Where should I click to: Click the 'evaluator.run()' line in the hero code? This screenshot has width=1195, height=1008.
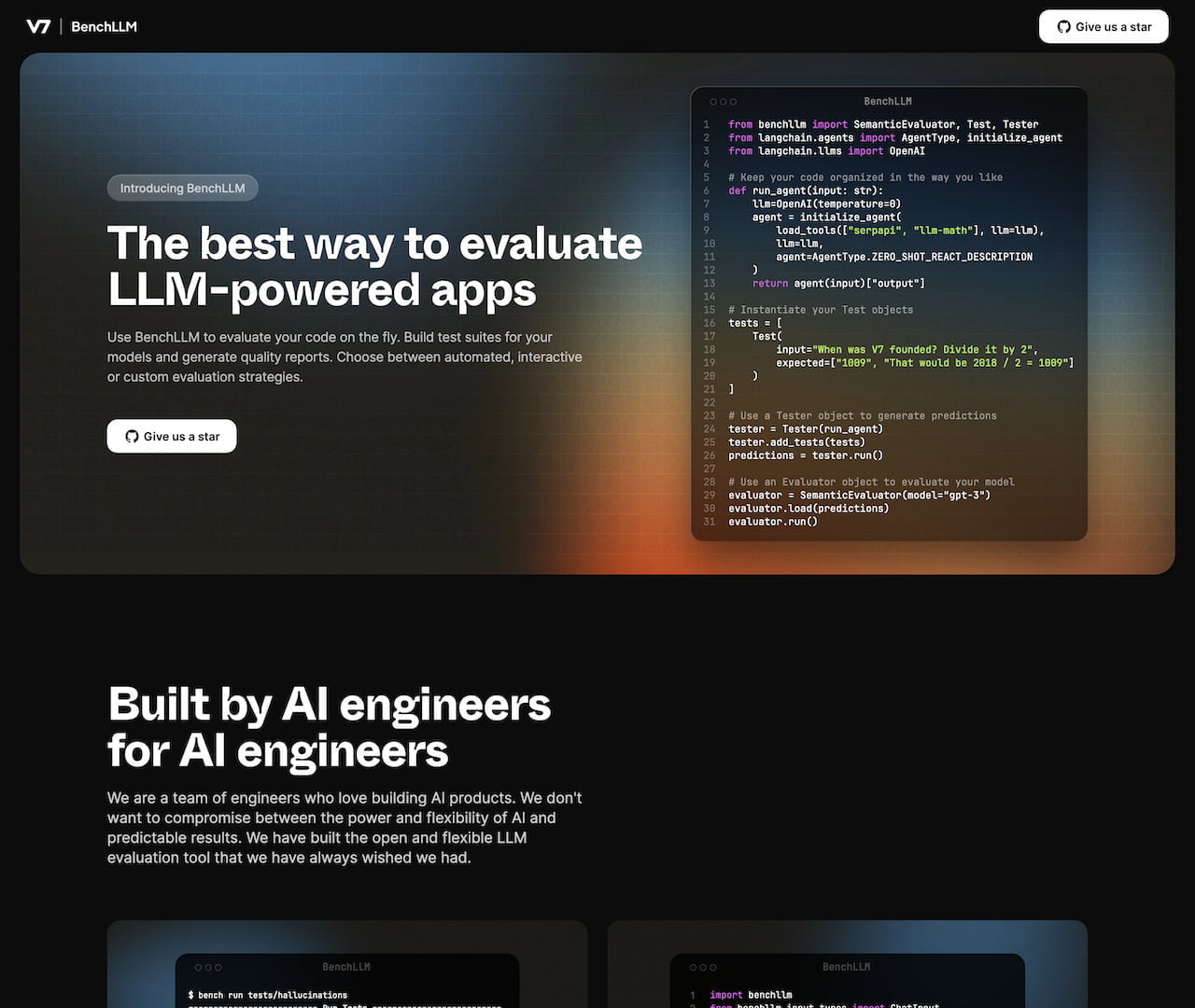click(773, 522)
